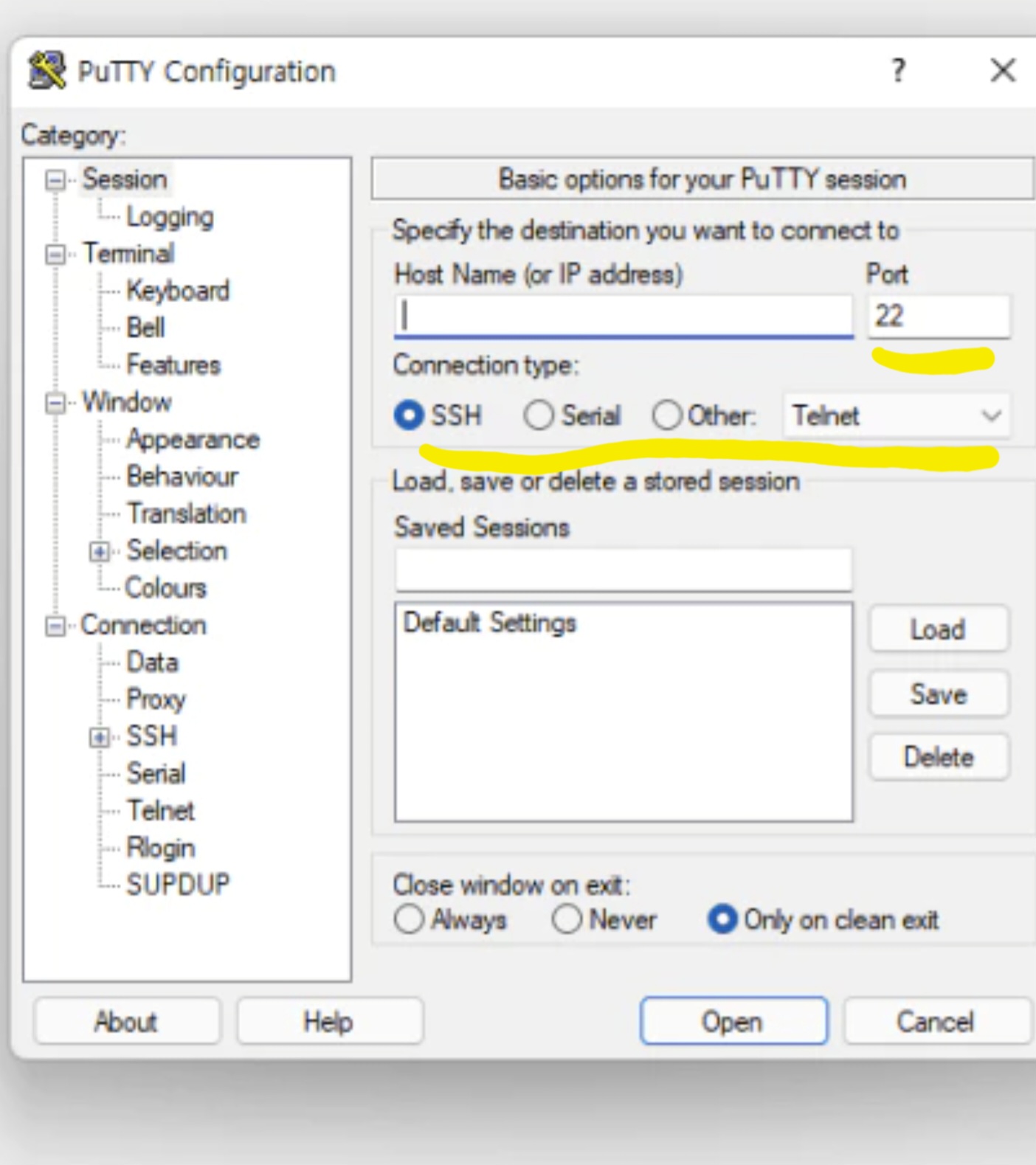Viewport: 1036px width, 1165px height.
Task: Open the Features settings category
Action: [173, 365]
